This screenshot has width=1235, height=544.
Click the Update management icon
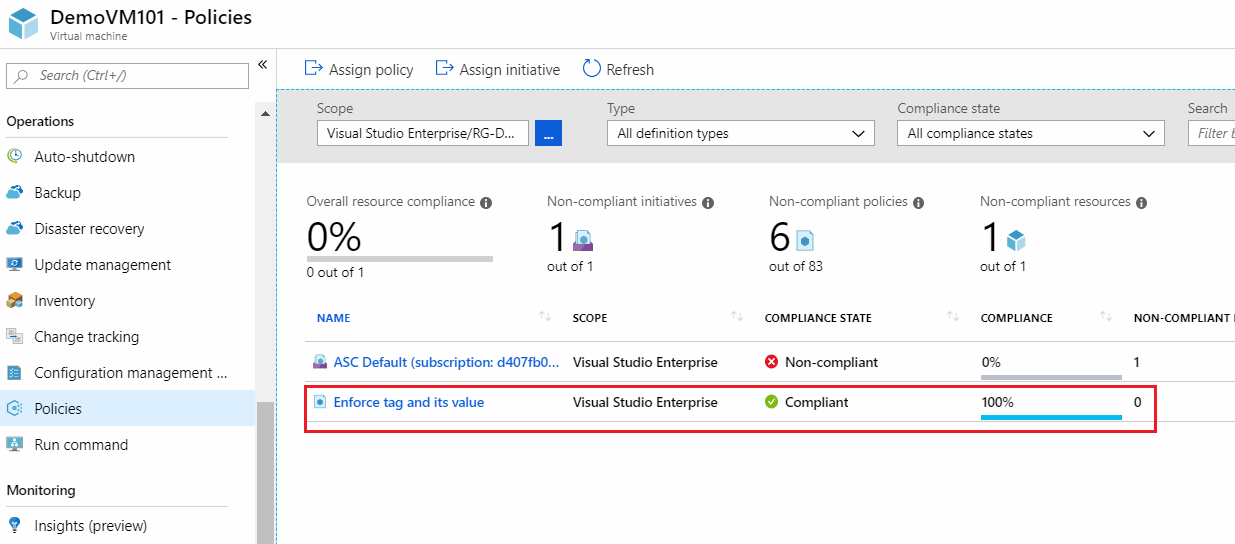point(15,264)
